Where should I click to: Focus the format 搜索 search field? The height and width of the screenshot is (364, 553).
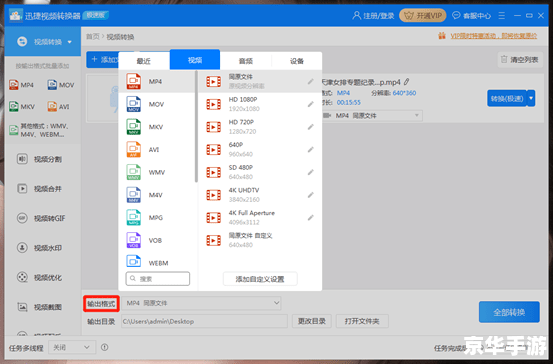point(158,279)
